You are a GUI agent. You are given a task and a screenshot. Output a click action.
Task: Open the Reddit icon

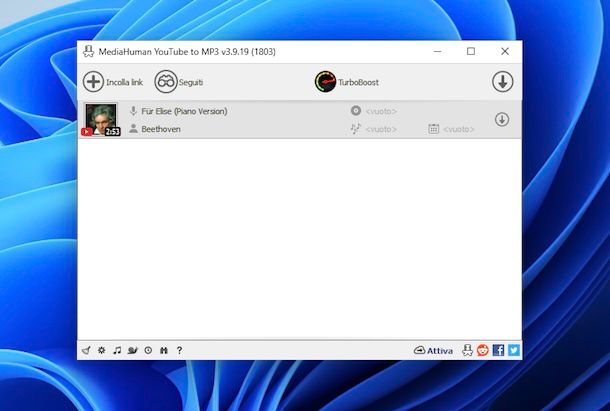pyautogui.click(x=483, y=350)
